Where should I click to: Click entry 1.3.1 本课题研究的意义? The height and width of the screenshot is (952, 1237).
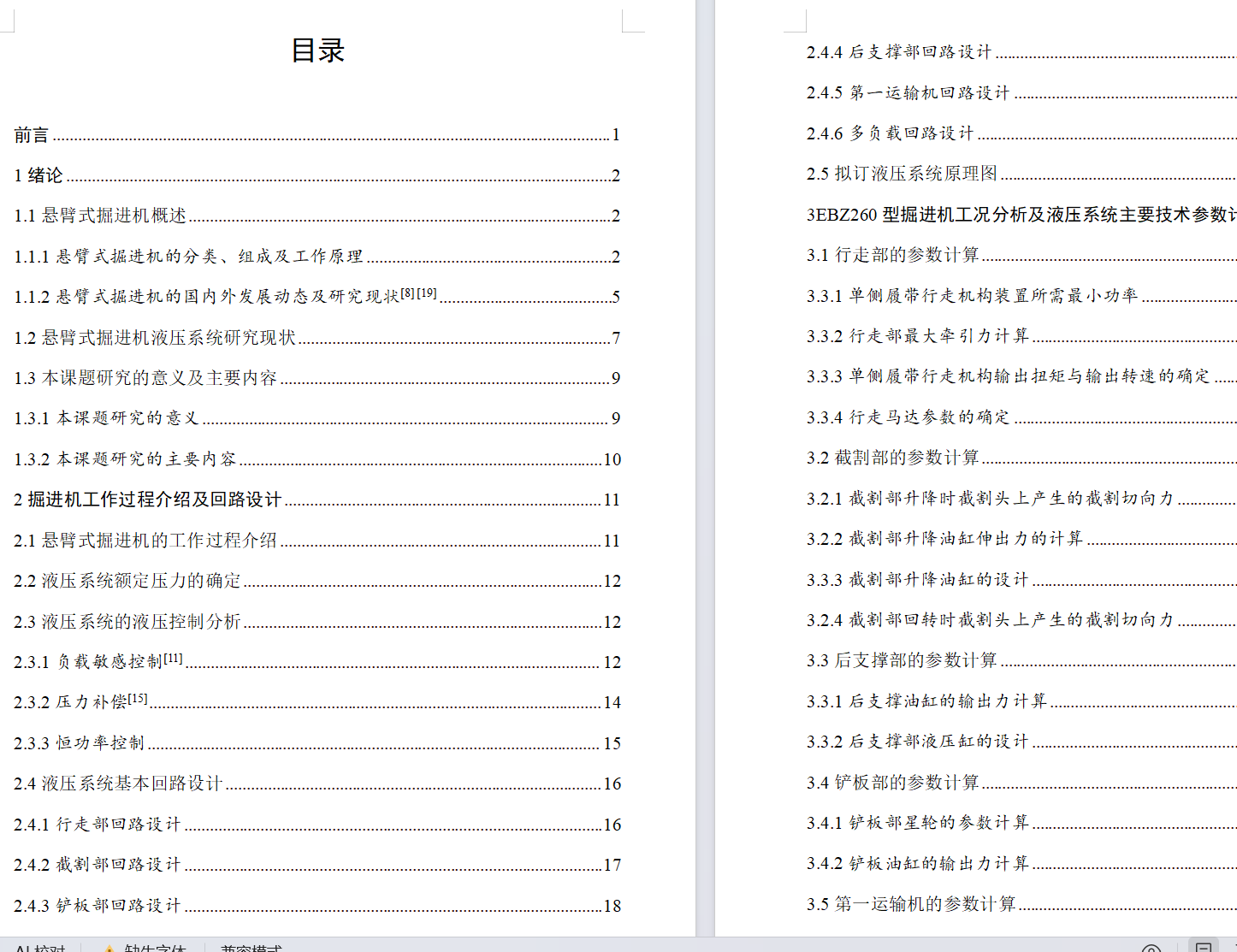coord(317,418)
